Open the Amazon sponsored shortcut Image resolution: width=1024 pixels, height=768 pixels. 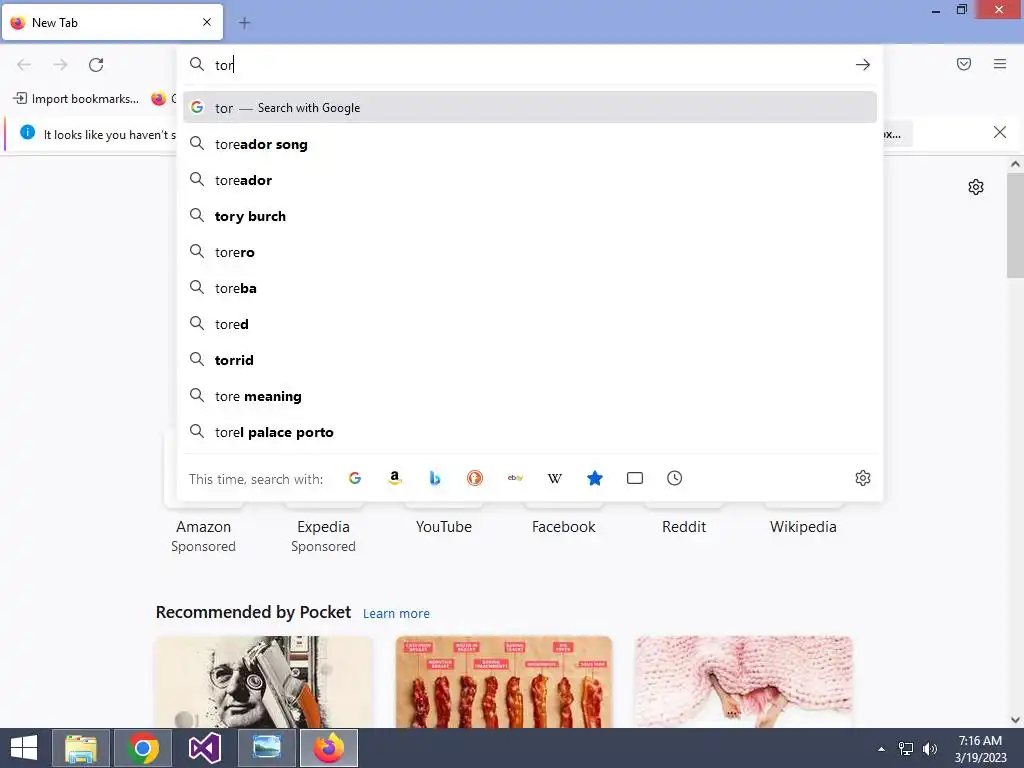203,526
